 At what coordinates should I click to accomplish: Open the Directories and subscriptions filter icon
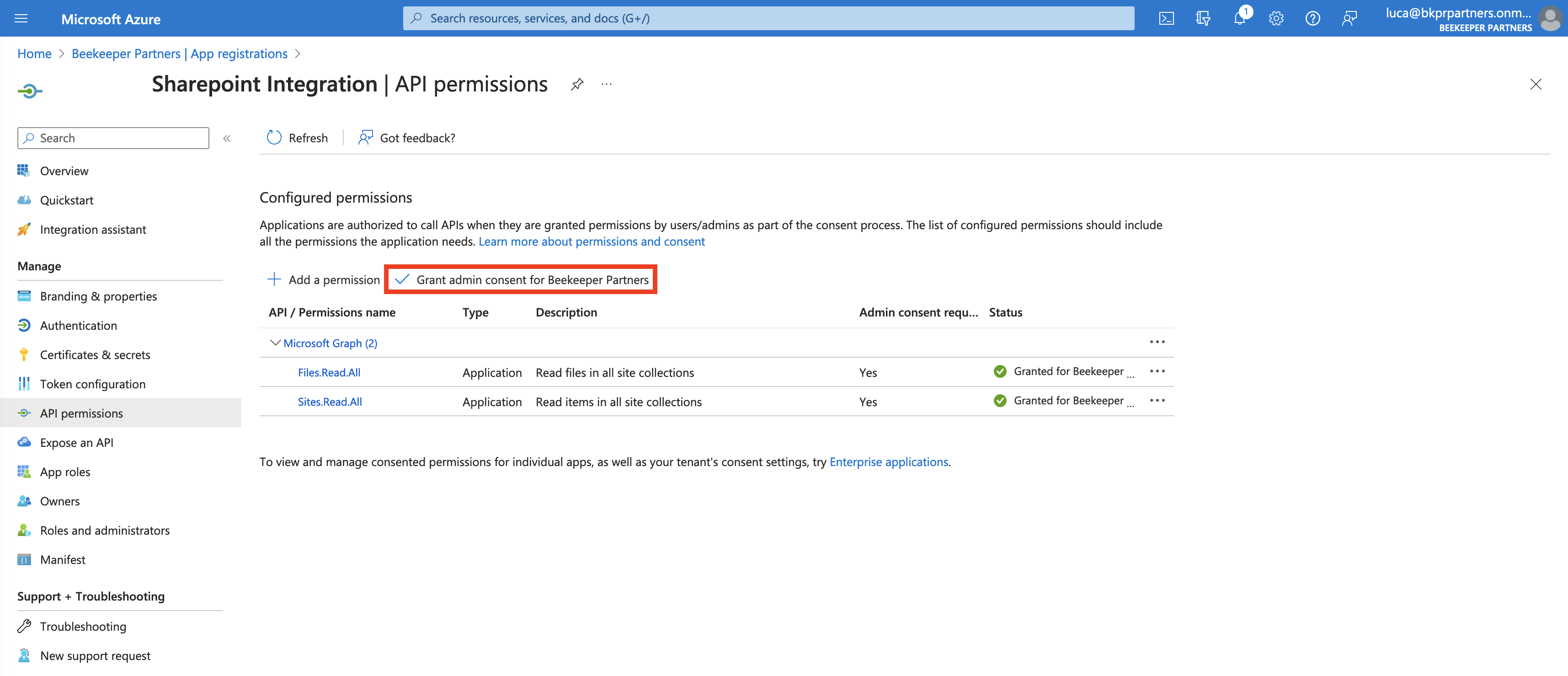(1202, 18)
